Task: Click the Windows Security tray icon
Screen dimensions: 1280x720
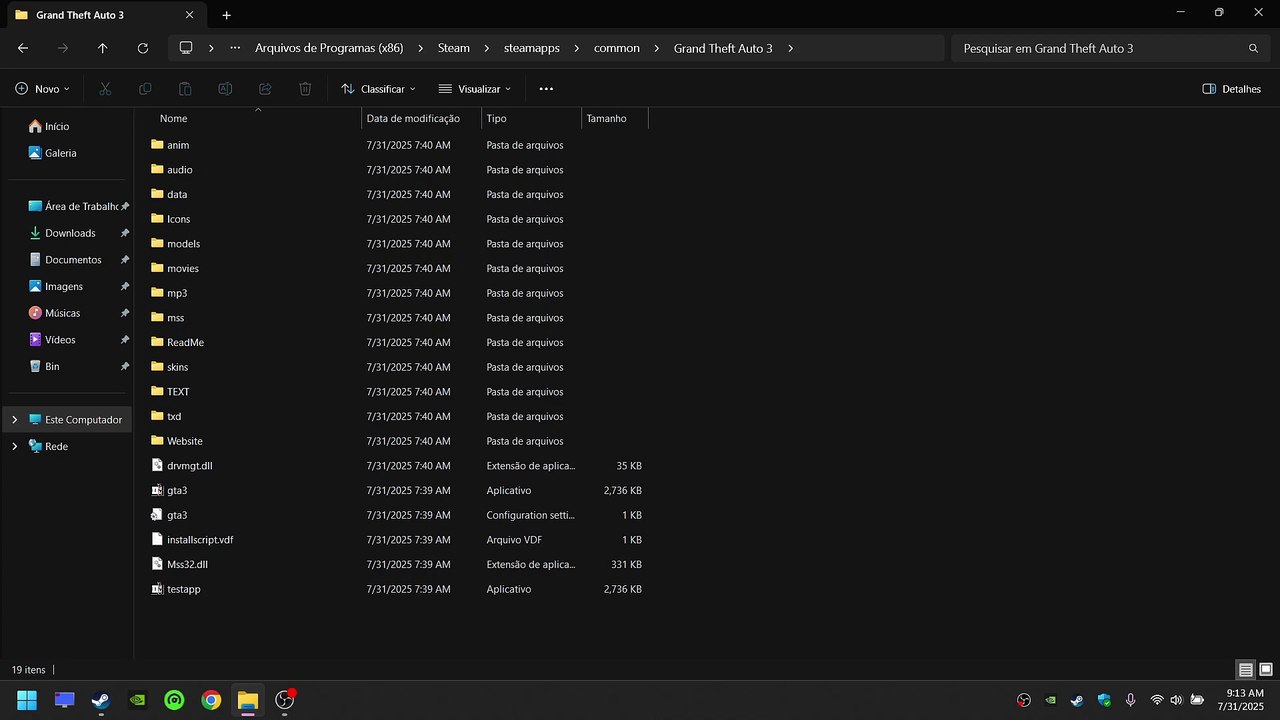Action: click(x=1104, y=700)
